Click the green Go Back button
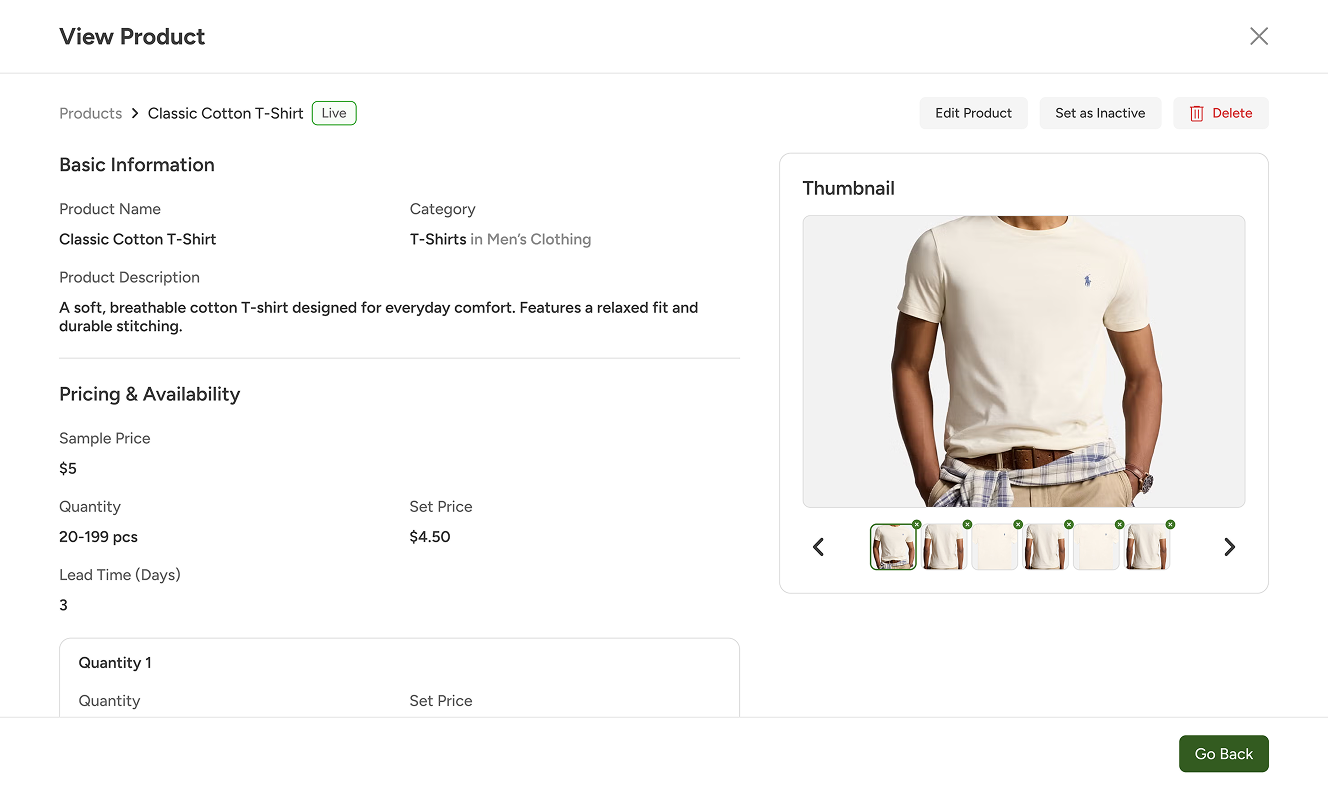1328x789 pixels. (x=1223, y=754)
